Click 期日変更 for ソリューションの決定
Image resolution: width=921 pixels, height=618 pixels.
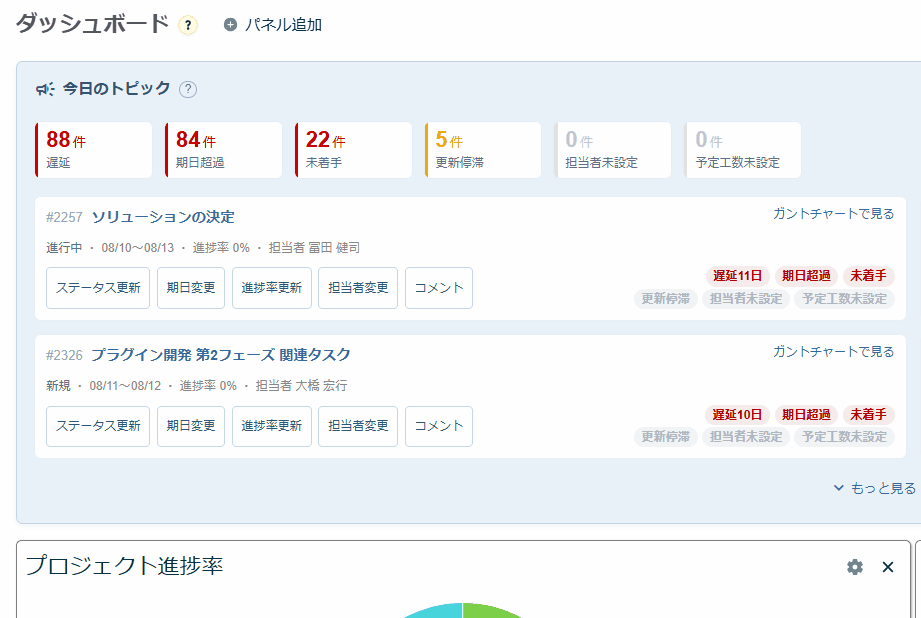pos(191,288)
